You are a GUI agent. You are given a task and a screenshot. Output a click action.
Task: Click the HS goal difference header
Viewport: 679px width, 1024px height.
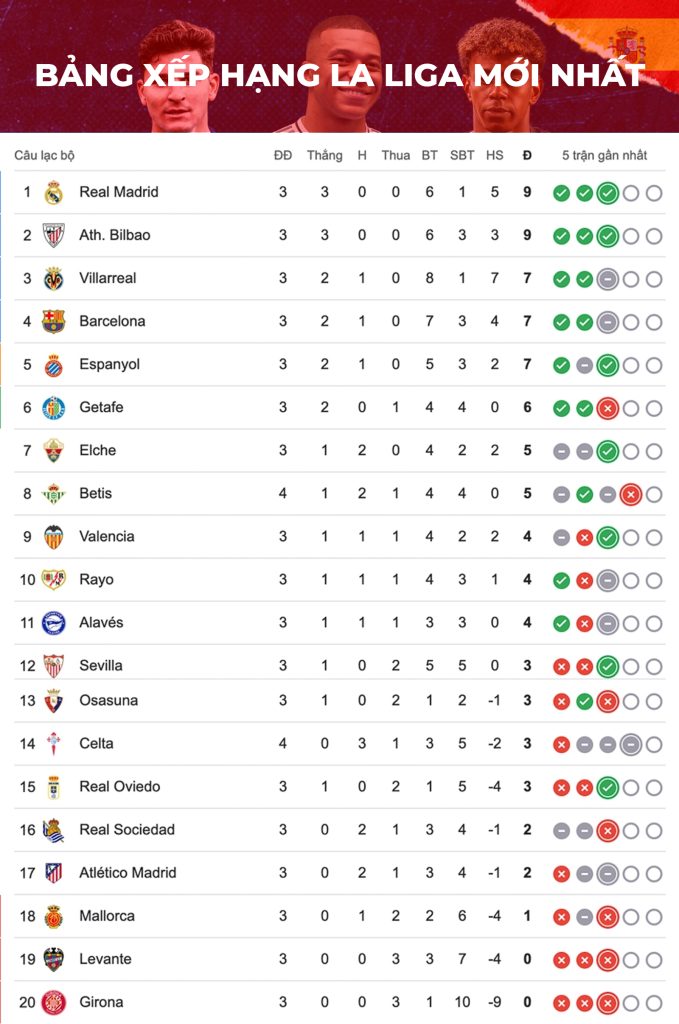[494, 155]
